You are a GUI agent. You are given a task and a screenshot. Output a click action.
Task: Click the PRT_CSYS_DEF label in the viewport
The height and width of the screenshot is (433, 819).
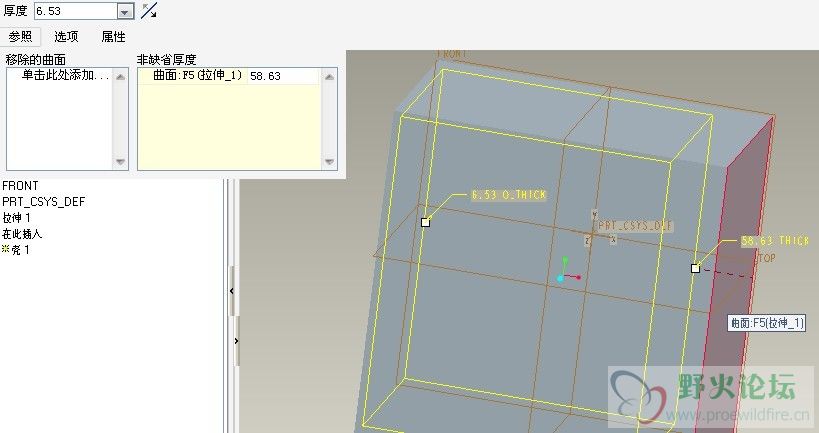(635, 226)
